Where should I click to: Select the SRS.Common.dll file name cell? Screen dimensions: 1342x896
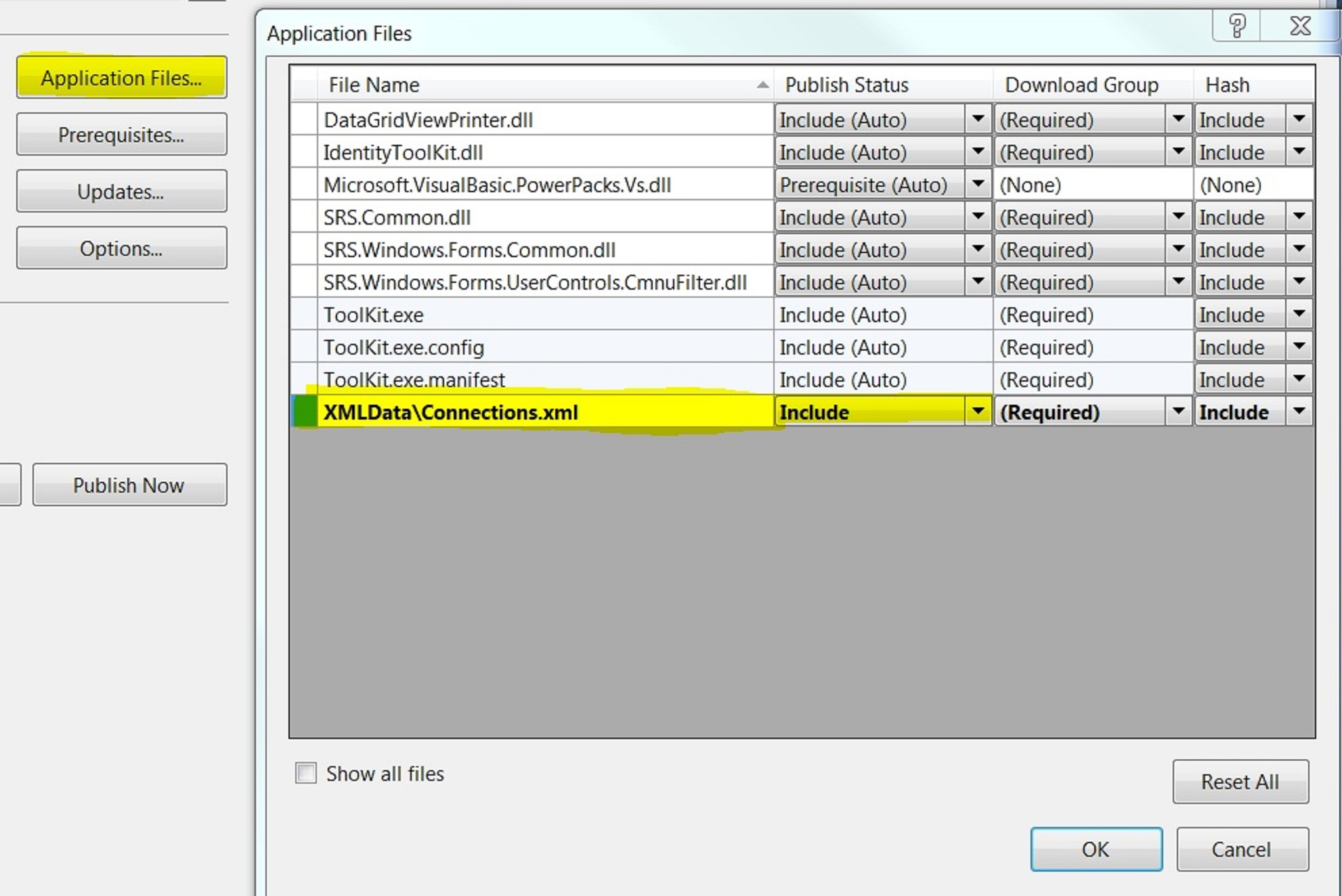(x=397, y=217)
